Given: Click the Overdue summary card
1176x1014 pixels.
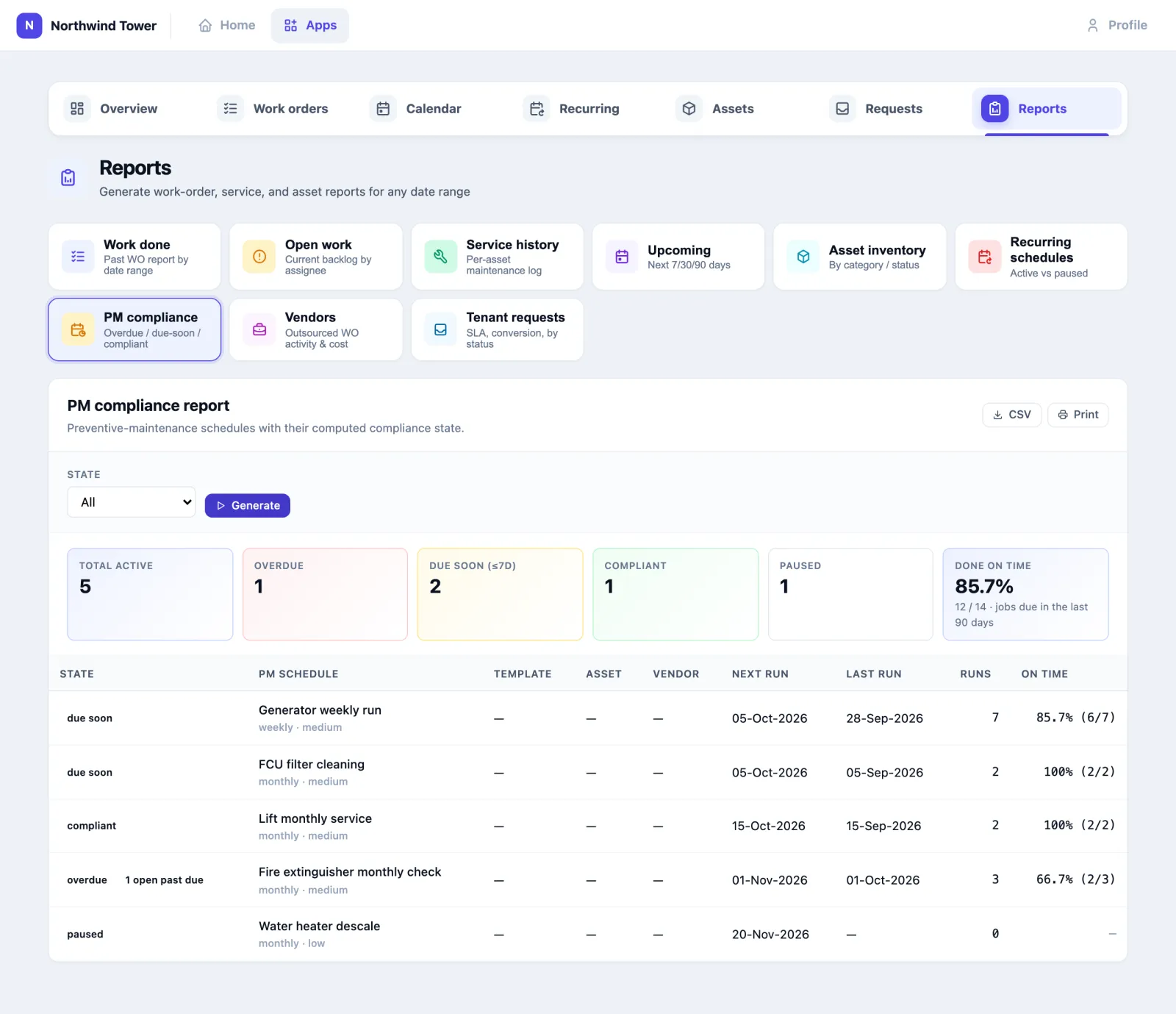Looking at the screenshot, I should (x=325, y=594).
